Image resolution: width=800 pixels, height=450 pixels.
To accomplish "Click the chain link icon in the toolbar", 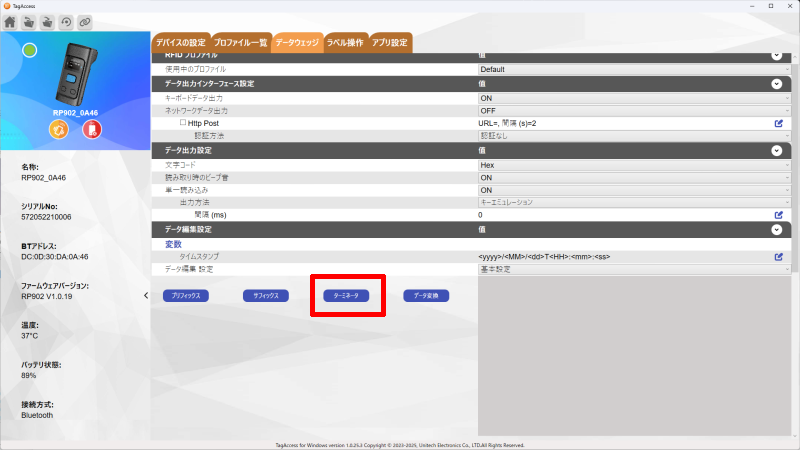I will tap(85, 21).
